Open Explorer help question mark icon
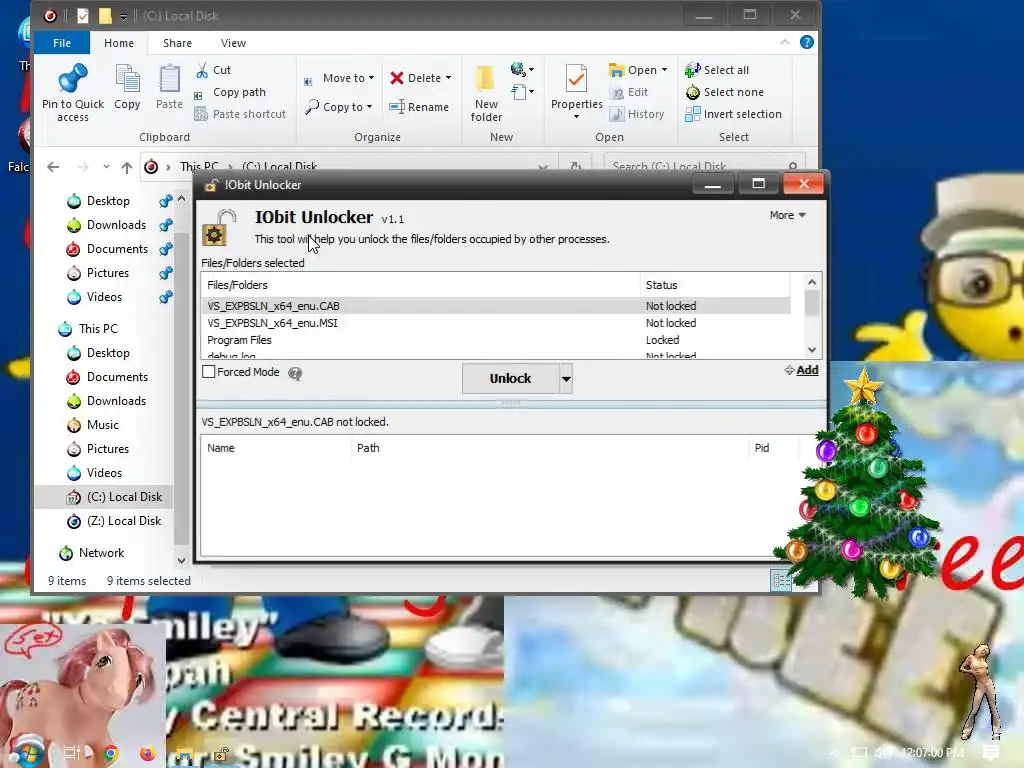Viewport: 1024px width, 768px height. [x=807, y=42]
